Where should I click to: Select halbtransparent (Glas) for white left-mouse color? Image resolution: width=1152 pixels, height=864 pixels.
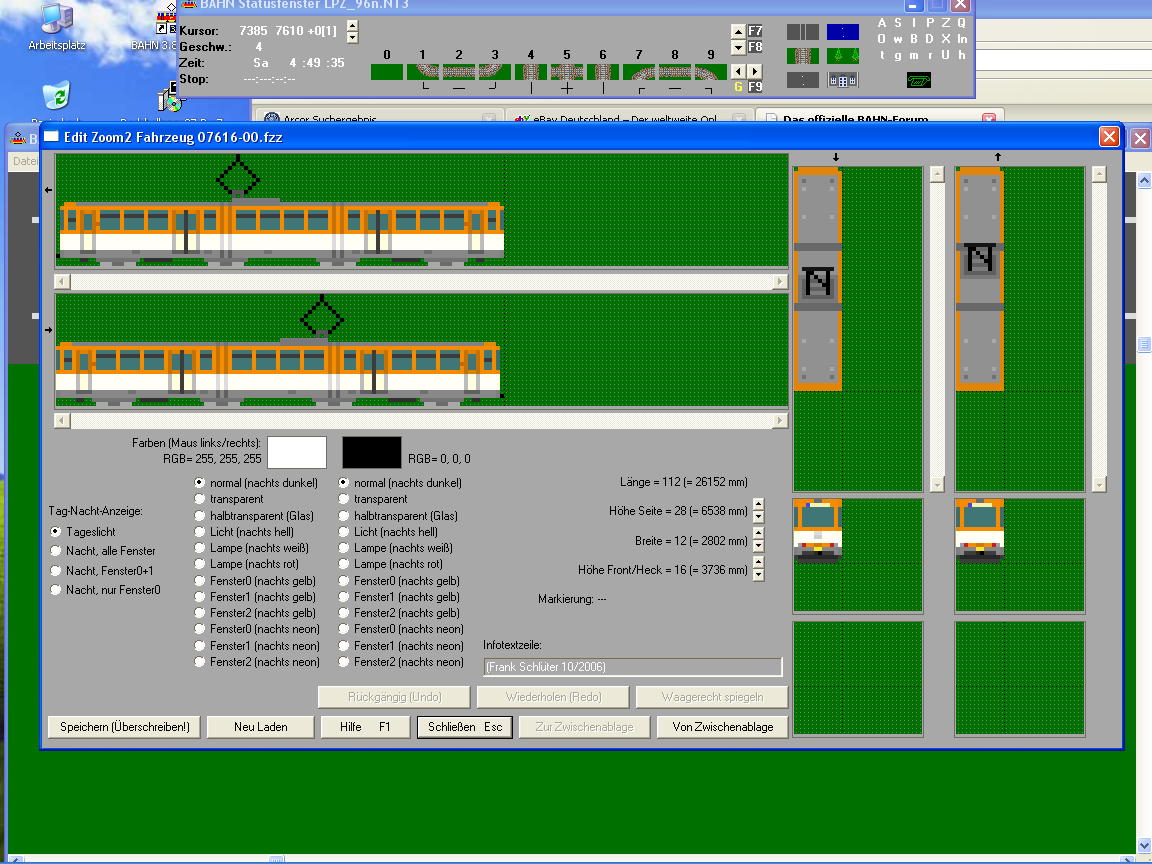(x=200, y=516)
